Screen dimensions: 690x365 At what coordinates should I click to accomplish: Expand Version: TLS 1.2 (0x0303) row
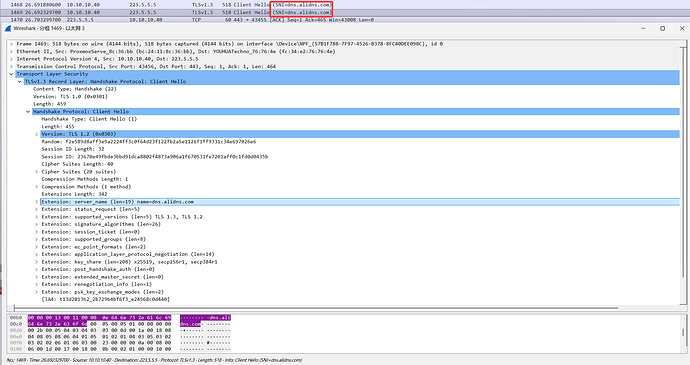pyautogui.click(x=37, y=134)
